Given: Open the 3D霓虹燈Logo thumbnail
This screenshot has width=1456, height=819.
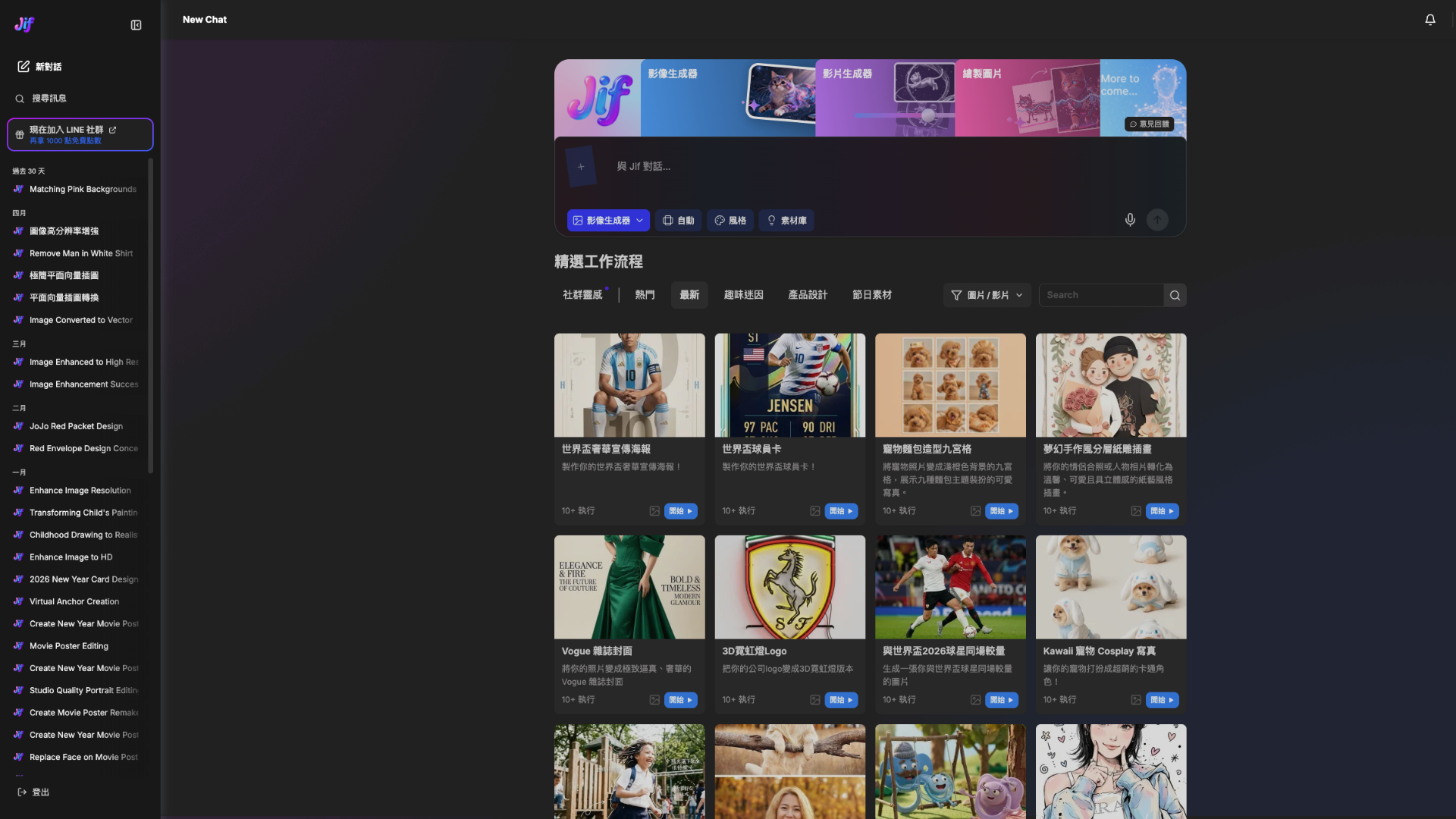Looking at the screenshot, I should click(x=789, y=587).
